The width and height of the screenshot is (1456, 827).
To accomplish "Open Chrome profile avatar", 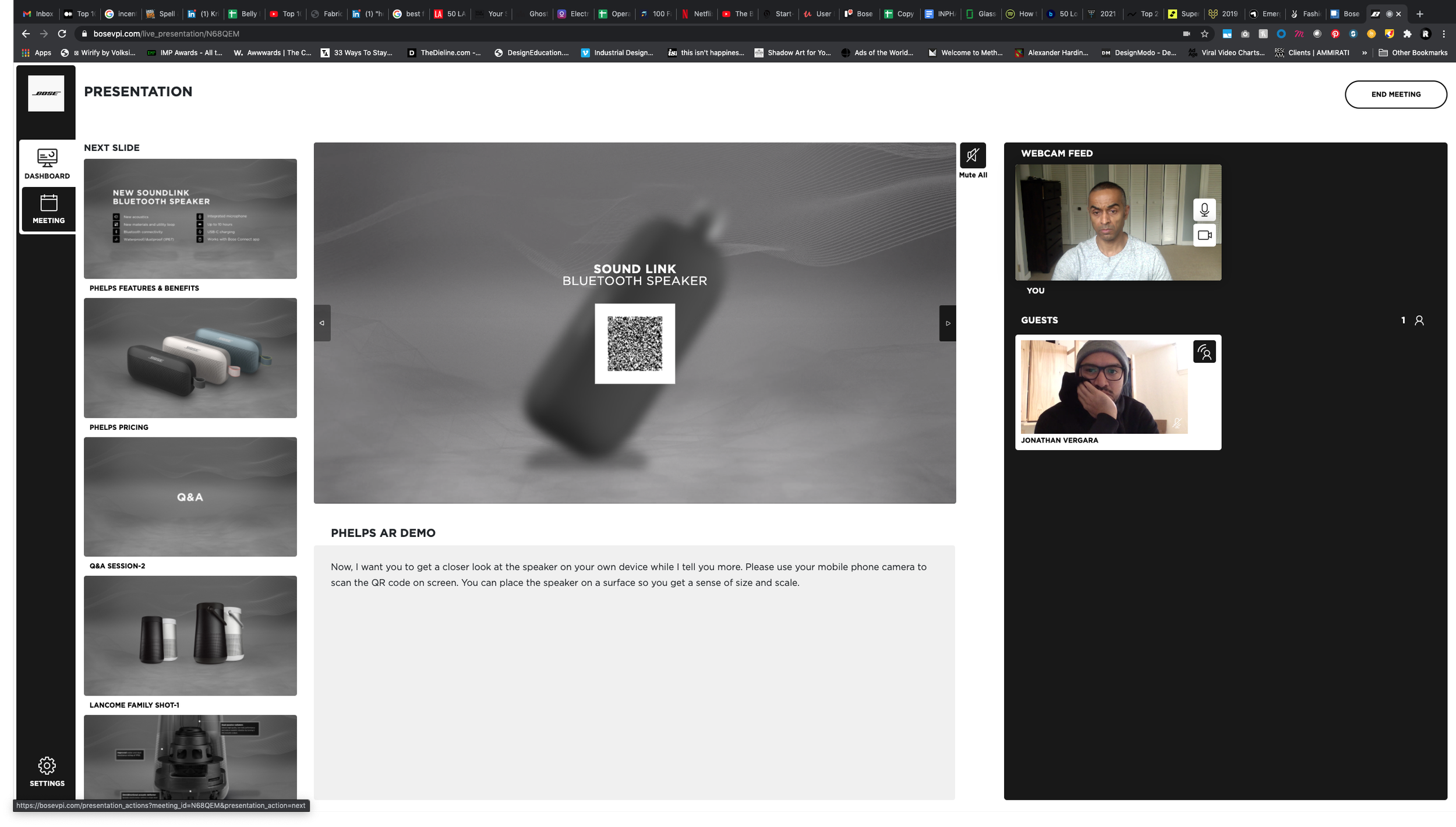I will tap(1426, 34).
